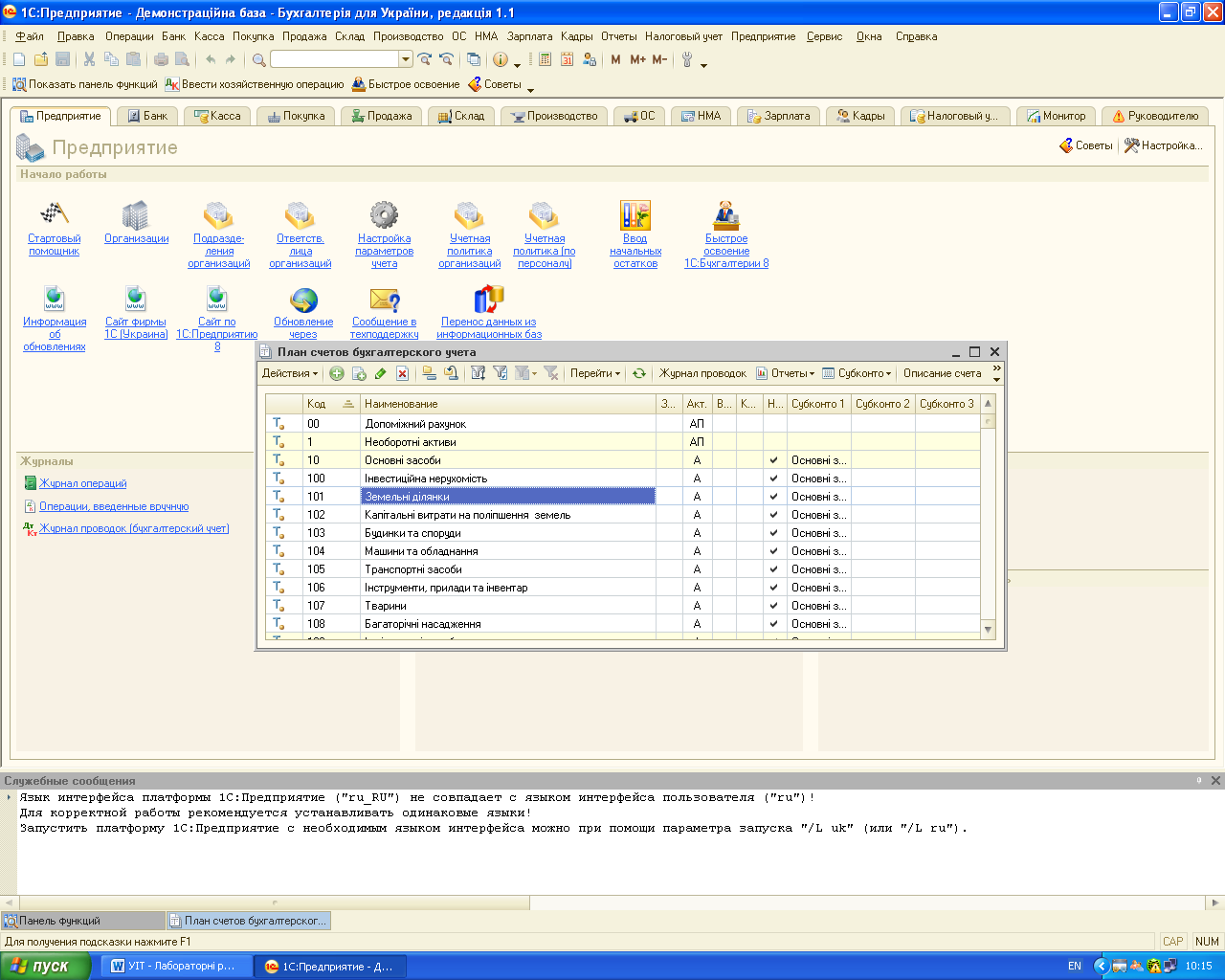Image resolution: width=1225 pixels, height=980 pixels.
Task: Click the search magnifier icon in the toolbar
Action: [258, 59]
